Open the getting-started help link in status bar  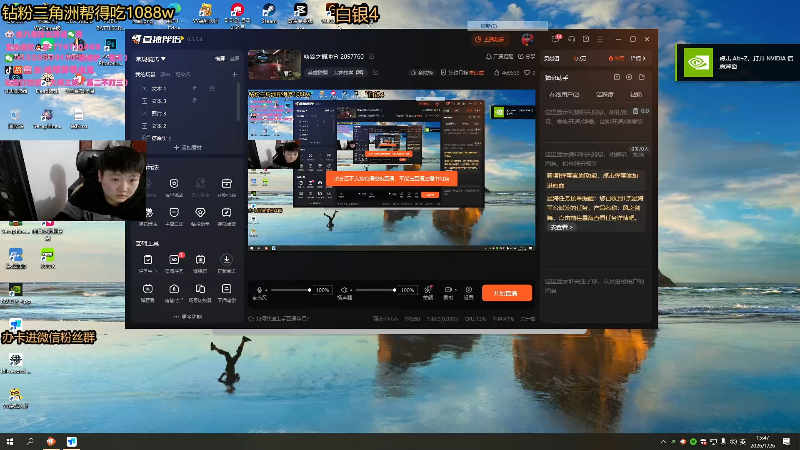279,318
